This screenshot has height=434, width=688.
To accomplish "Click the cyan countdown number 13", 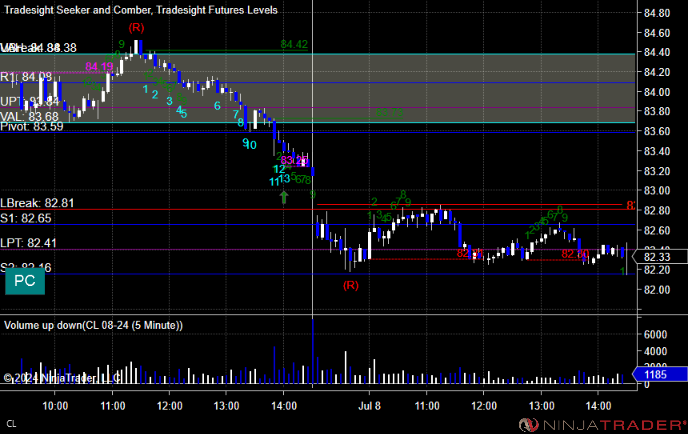I will [284, 178].
